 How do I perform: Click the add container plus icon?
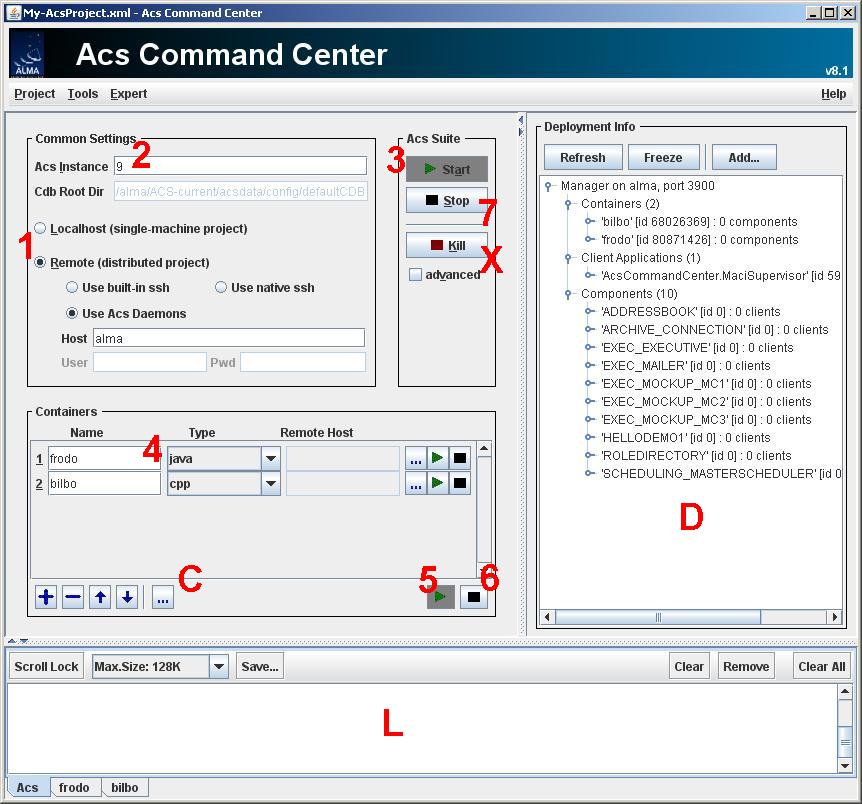coord(46,598)
